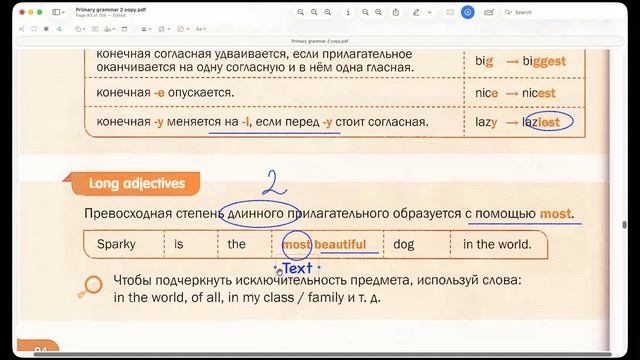The height and width of the screenshot is (360, 640).
Task: Toggle the blue Markup toolbar button
Action: click(468, 12)
